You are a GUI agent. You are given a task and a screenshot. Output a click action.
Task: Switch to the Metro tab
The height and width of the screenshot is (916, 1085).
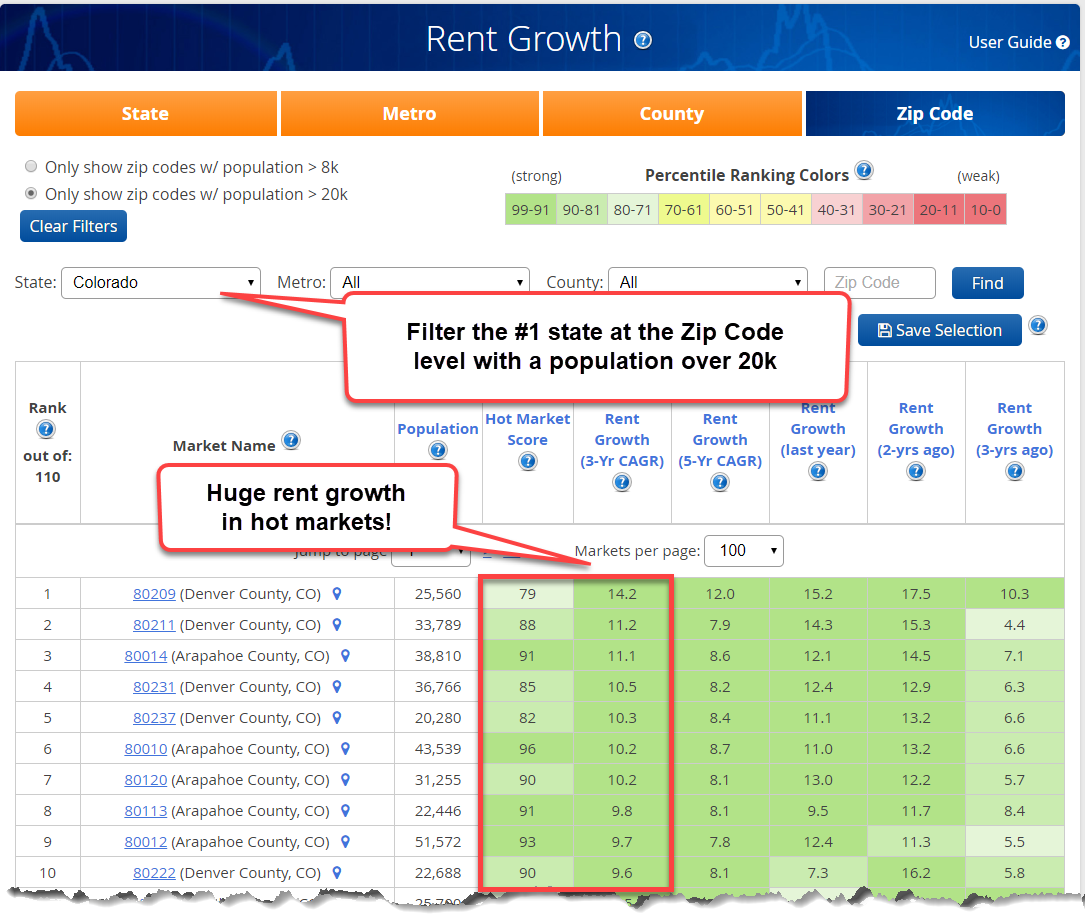click(x=410, y=113)
